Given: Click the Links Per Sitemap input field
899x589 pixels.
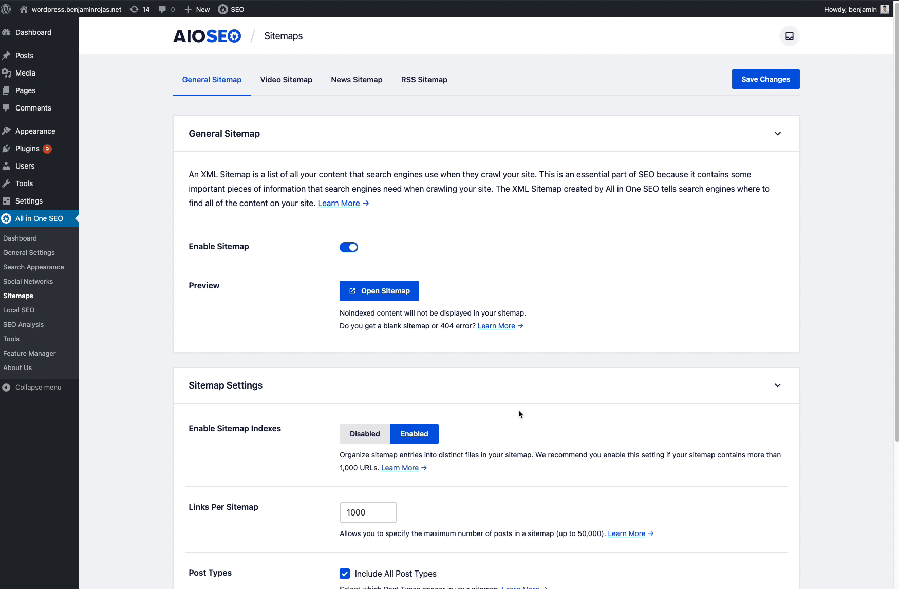Looking at the screenshot, I should coord(368,512).
